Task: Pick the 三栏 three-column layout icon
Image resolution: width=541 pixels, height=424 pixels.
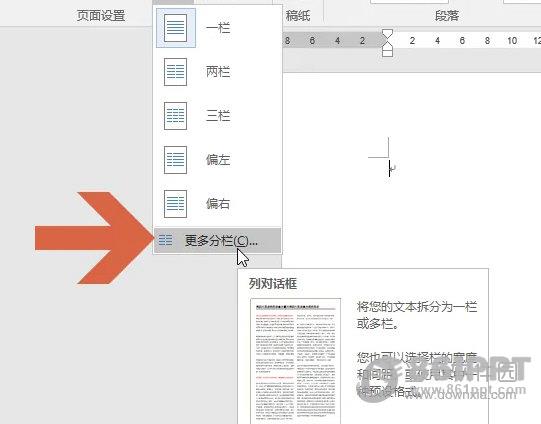Action: click(x=176, y=116)
